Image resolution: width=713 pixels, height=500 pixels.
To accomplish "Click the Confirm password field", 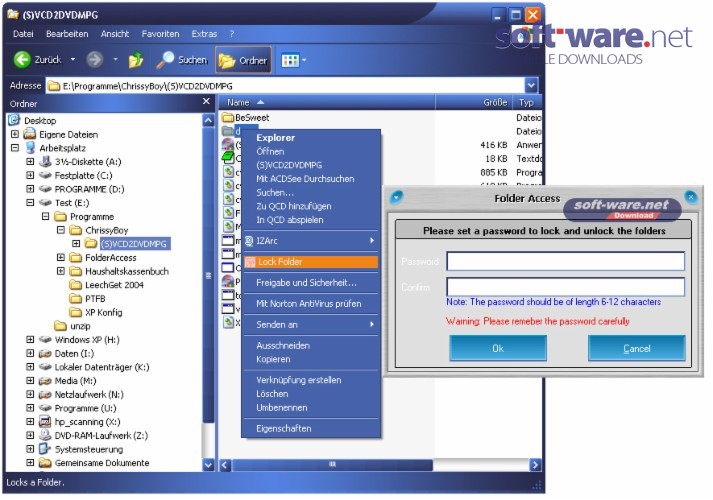I will [565, 287].
